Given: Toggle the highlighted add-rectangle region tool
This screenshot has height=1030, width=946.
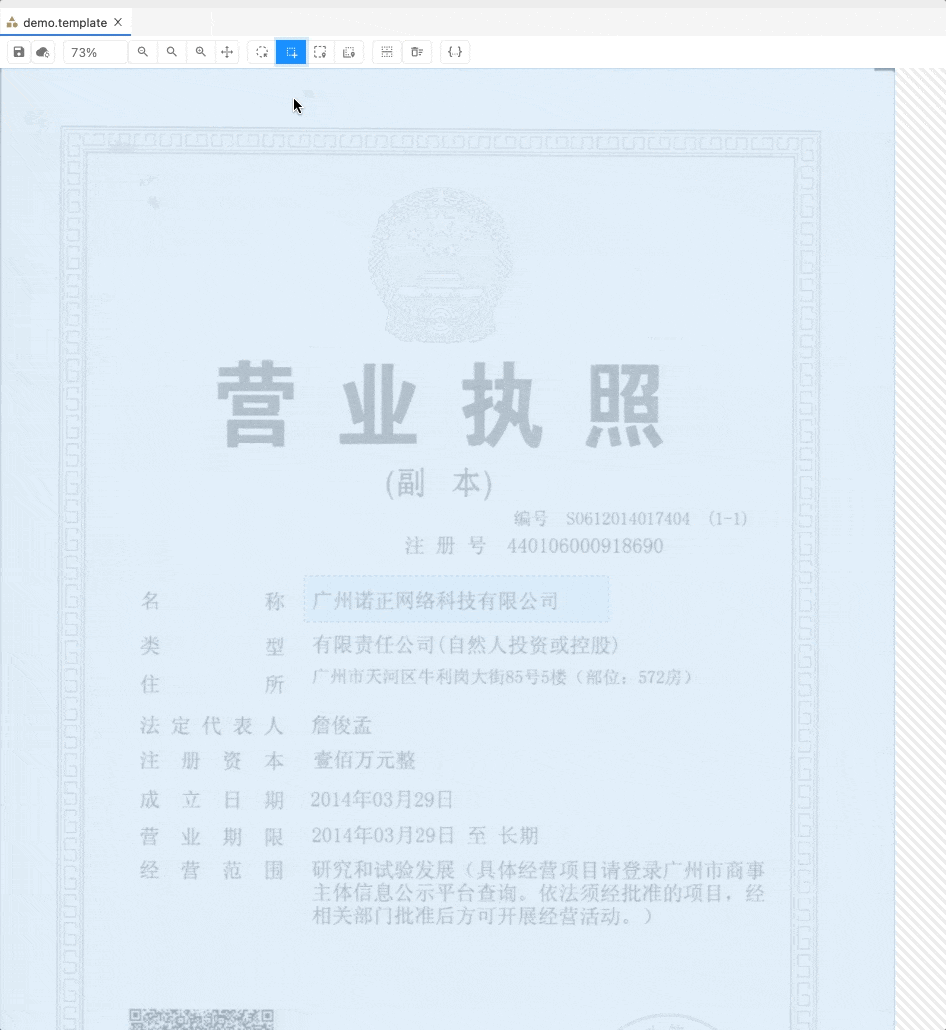Looking at the screenshot, I should pyautogui.click(x=291, y=52).
